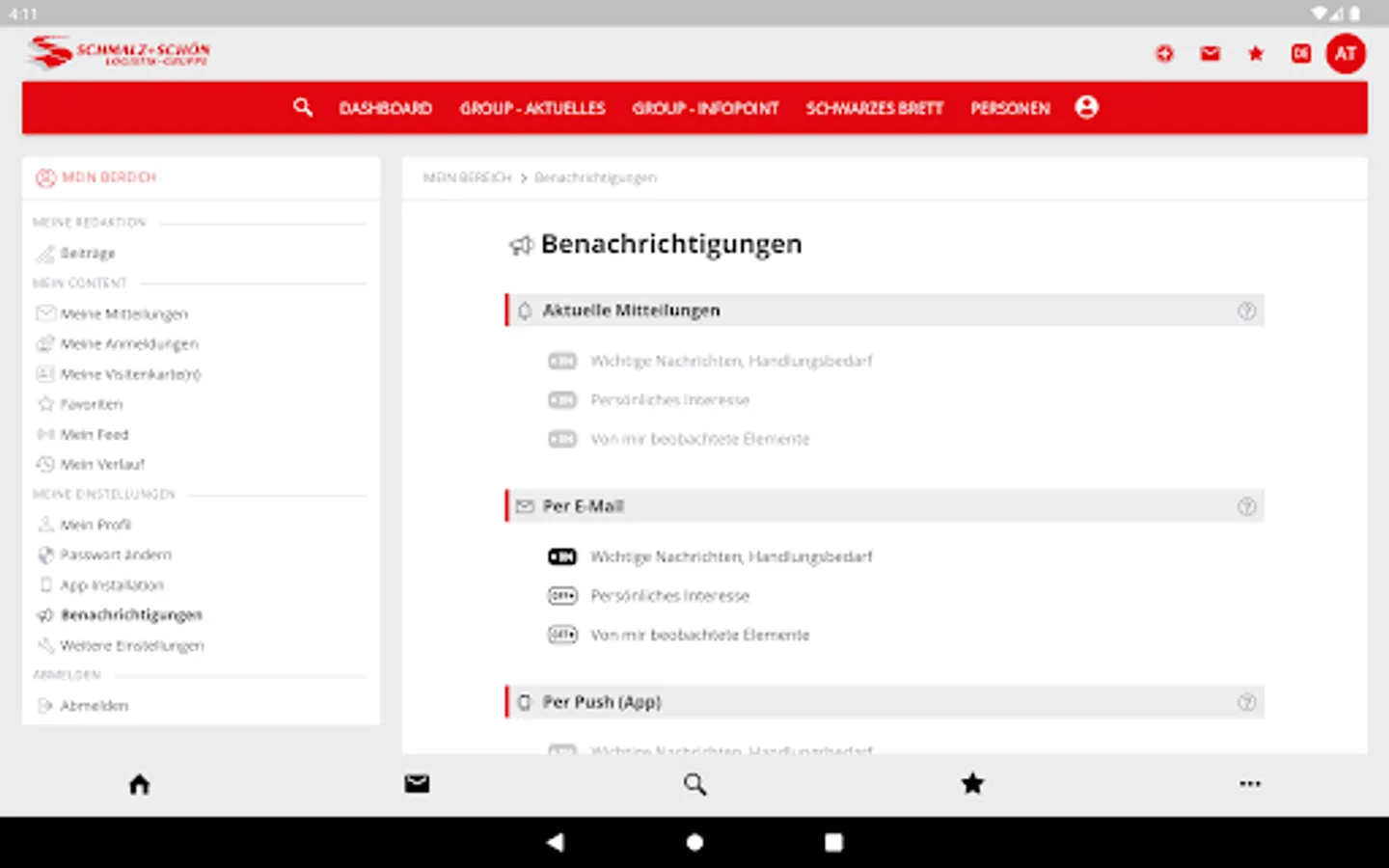1389x868 pixels.
Task: Click the Aktuelle Mitteilungen section header
Action: click(885, 311)
